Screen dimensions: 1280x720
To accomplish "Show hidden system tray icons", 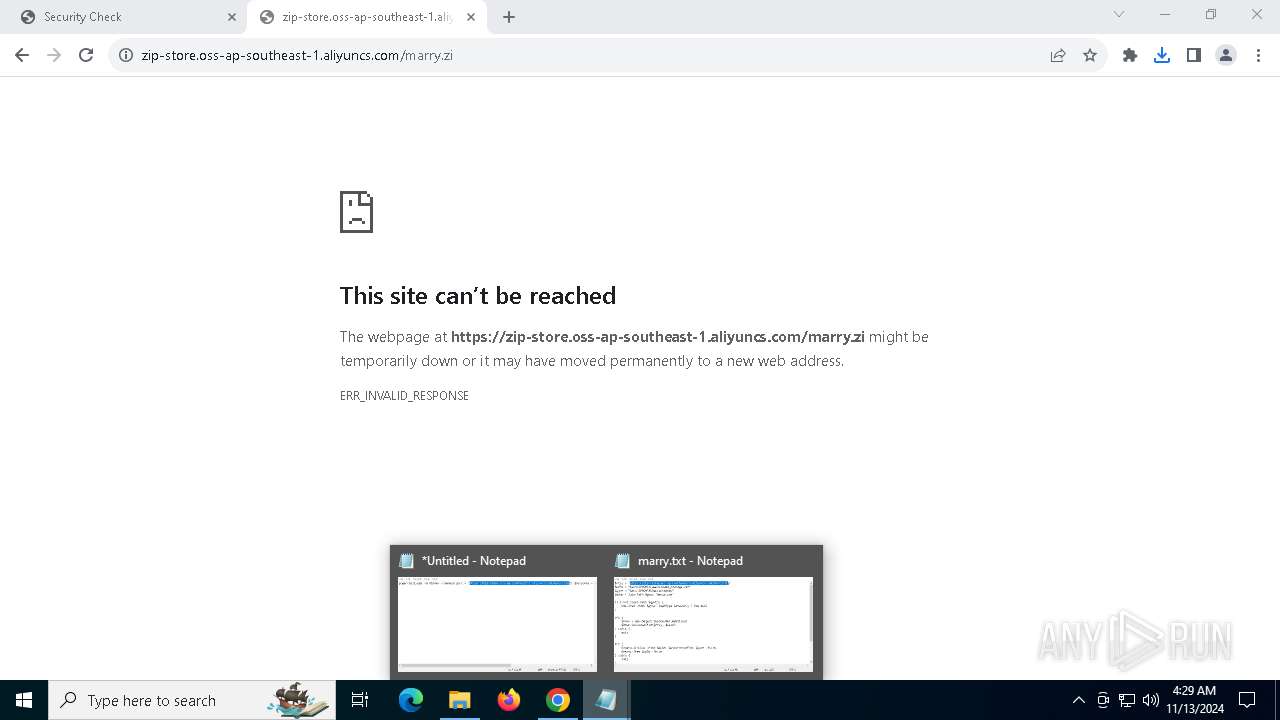I will (x=1078, y=700).
